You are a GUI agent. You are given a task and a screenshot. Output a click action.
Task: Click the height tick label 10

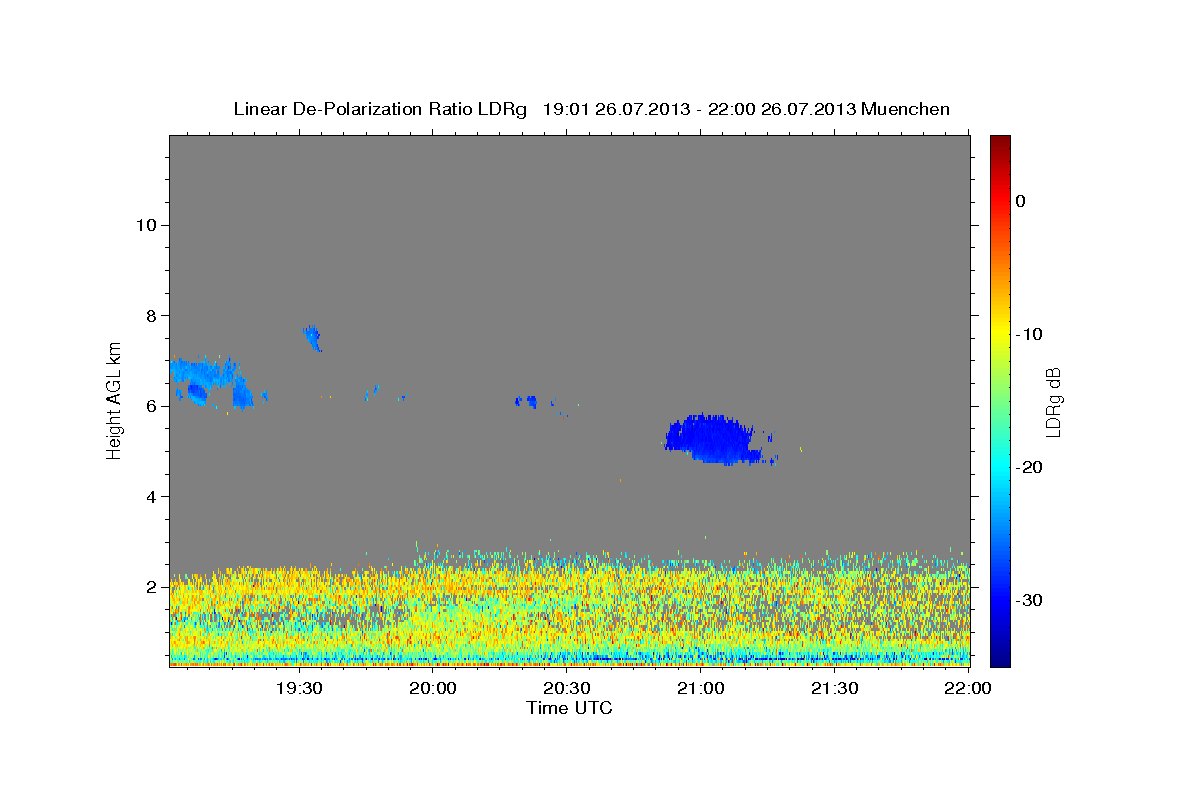[x=146, y=225]
